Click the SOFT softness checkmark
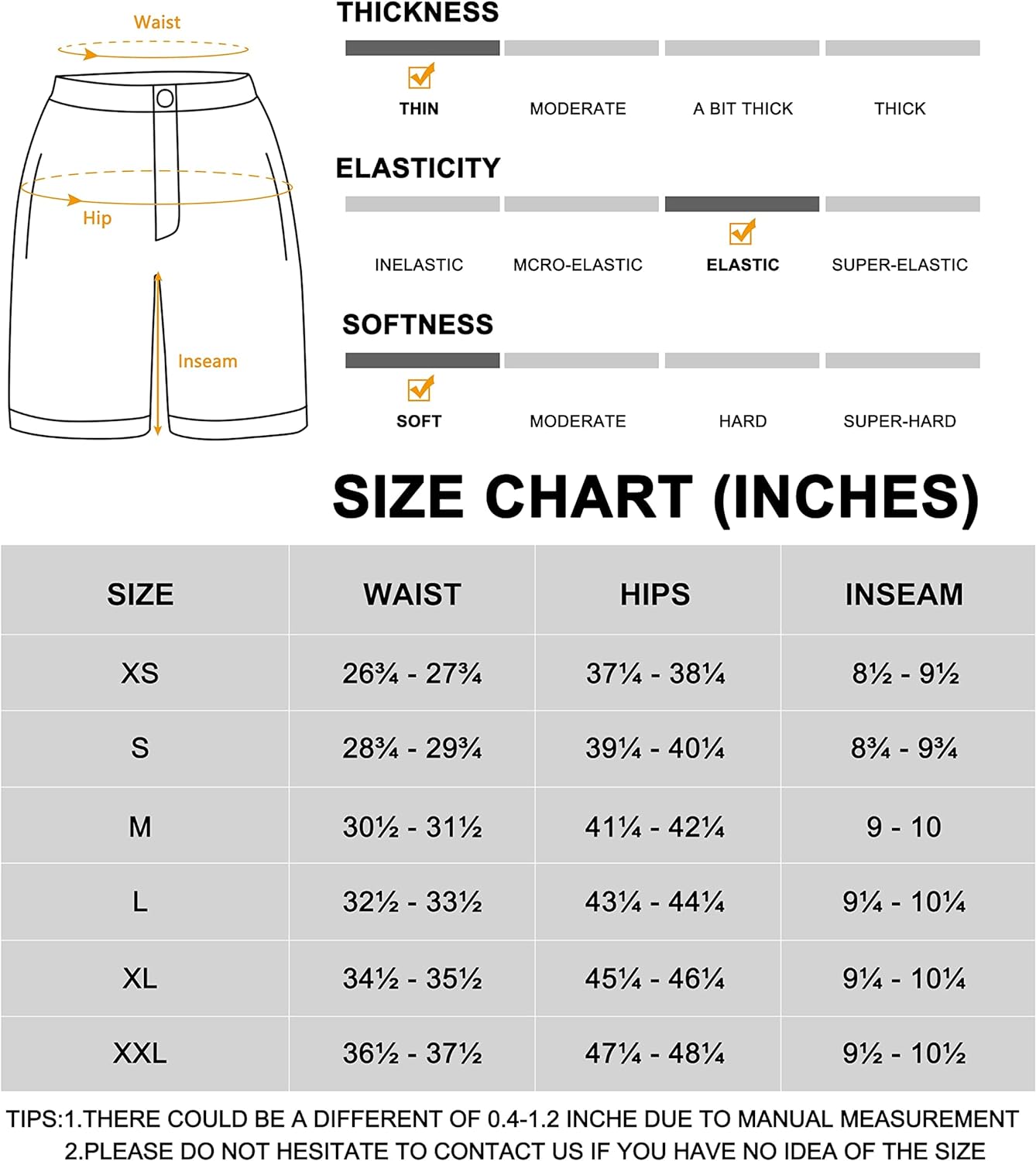Screen dimensions: 1036x1161 (421, 389)
